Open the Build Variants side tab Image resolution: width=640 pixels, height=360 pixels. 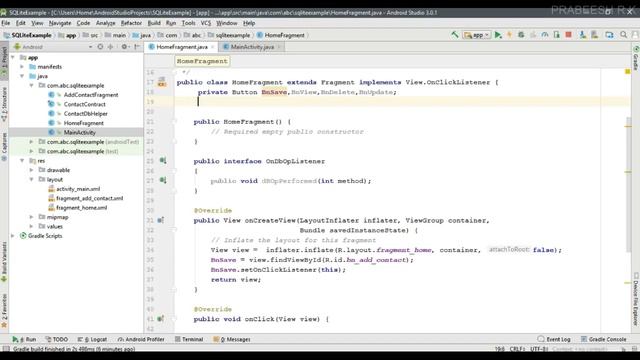[4, 262]
